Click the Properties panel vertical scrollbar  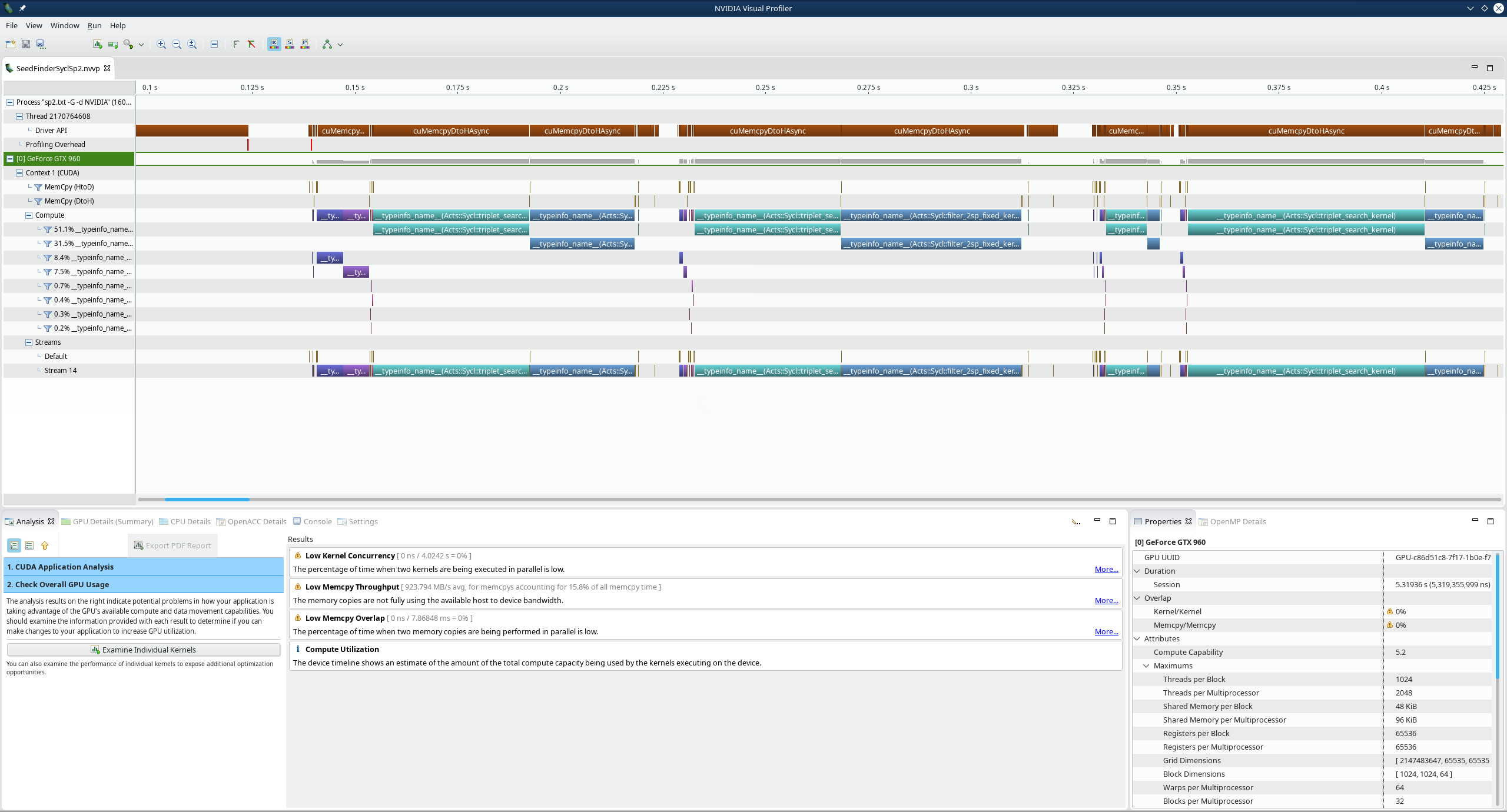[x=1498, y=614]
